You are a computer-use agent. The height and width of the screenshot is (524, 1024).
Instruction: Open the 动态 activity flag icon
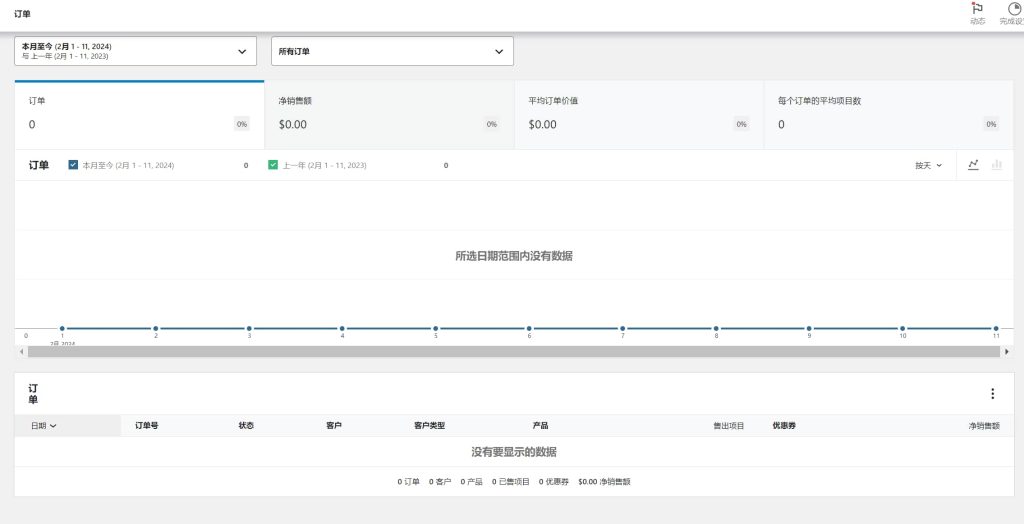[x=977, y=9]
